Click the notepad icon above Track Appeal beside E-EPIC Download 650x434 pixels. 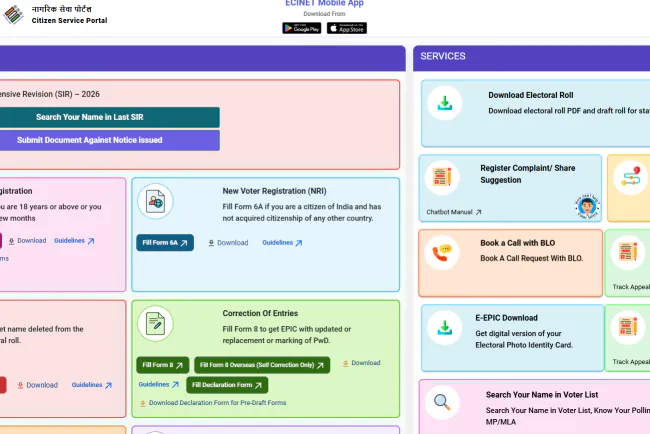pos(628,327)
